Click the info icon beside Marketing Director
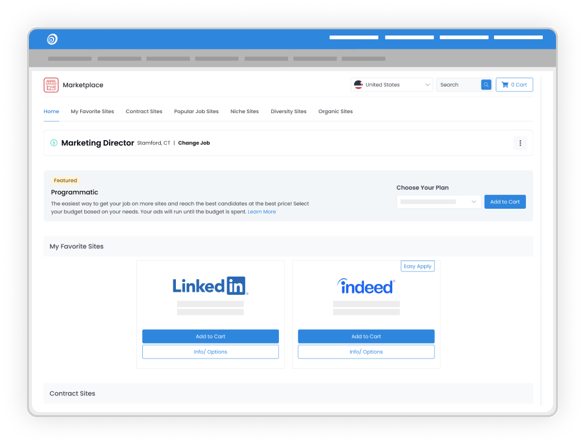 (x=54, y=143)
